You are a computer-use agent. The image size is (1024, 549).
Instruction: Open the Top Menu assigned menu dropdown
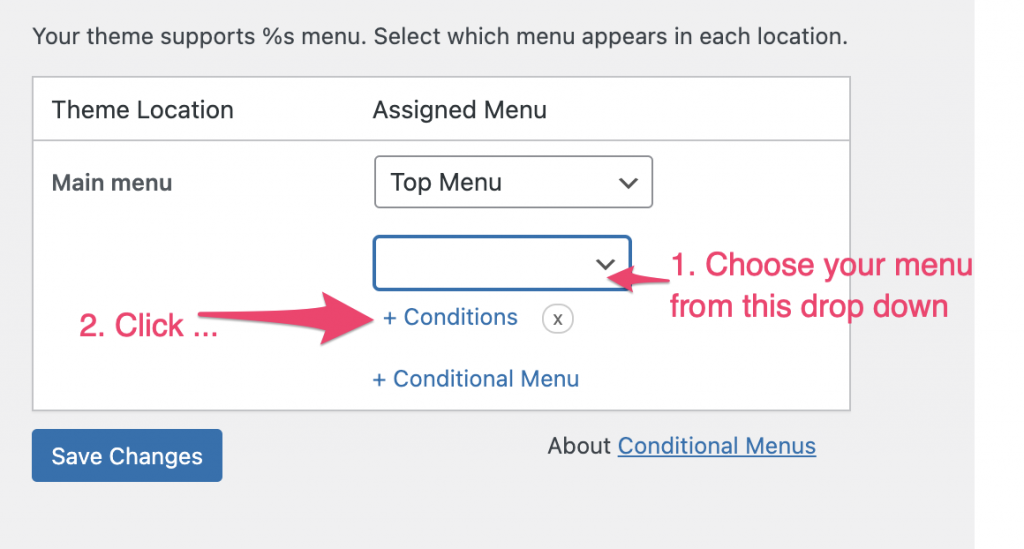coord(513,182)
